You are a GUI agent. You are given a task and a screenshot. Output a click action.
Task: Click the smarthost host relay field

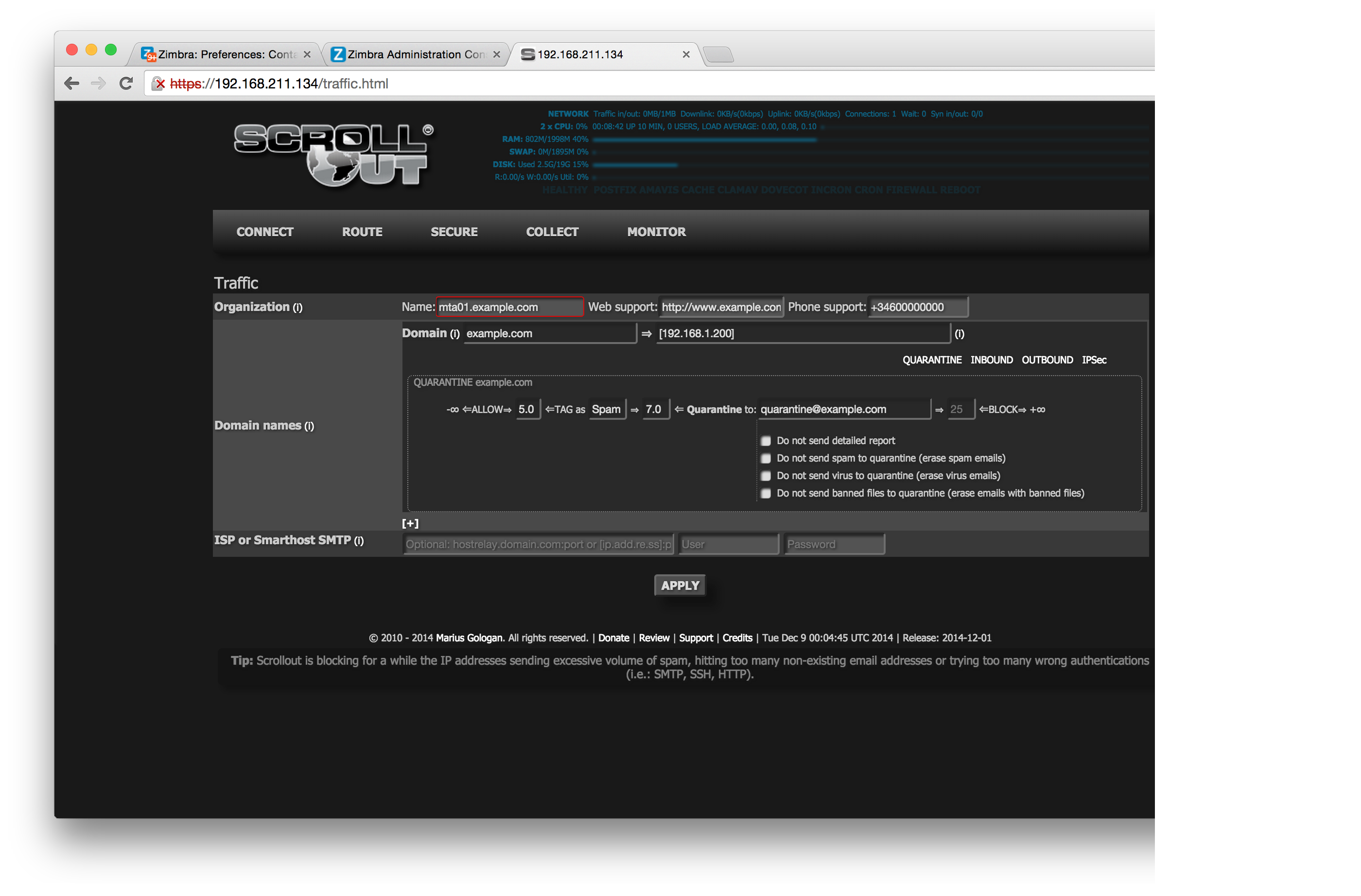pos(538,544)
